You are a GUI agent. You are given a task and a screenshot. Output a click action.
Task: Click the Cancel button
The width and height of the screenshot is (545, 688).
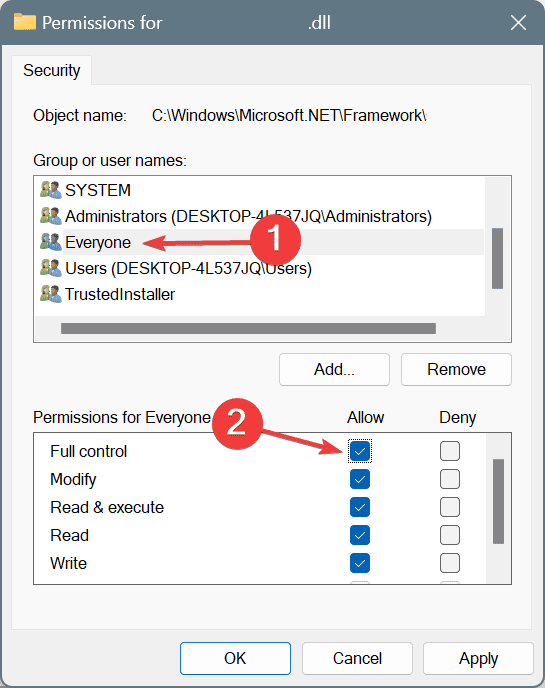coord(357,658)
